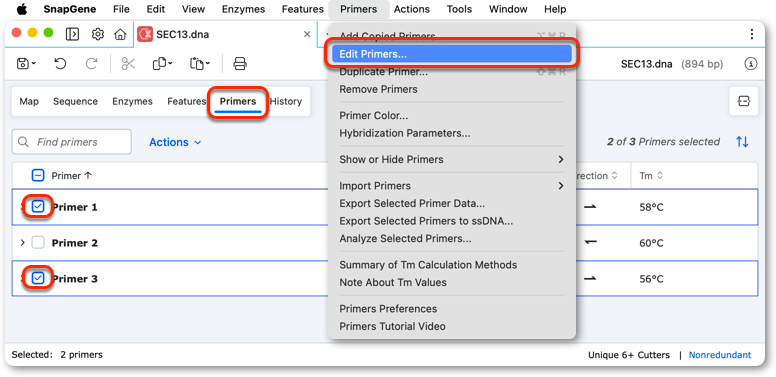776x377 pixels.
Task: Choose Edit Primers... from the menu
Action: [452, 54]
